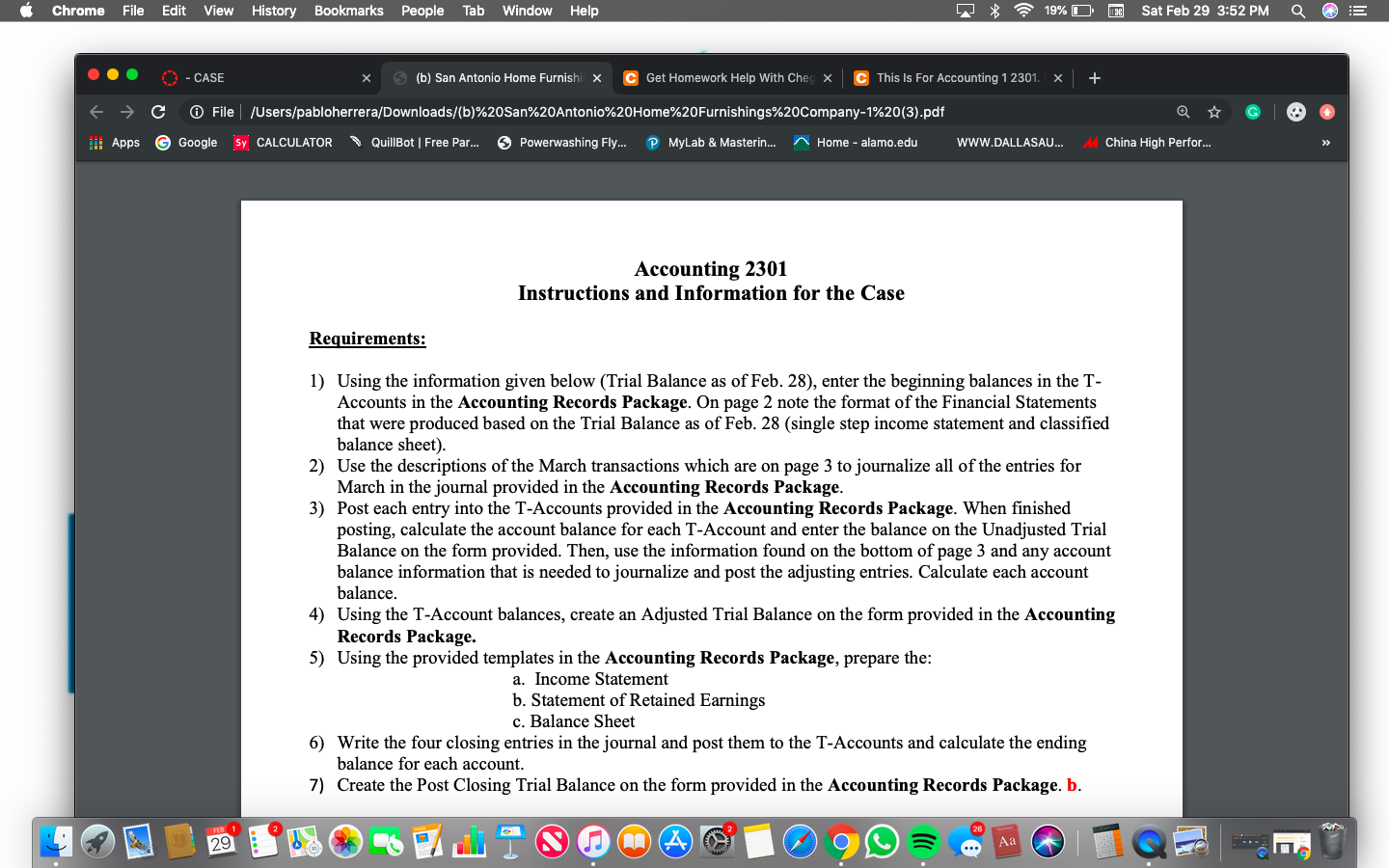Click the page zoom magnifier in address bar

[1183, 112]
